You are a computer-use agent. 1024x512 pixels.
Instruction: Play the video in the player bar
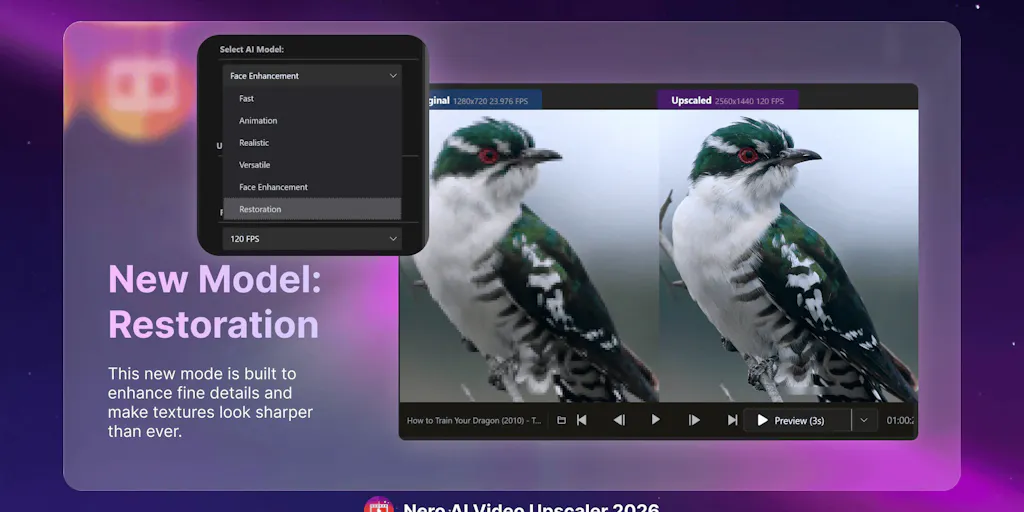coord(656,420)
